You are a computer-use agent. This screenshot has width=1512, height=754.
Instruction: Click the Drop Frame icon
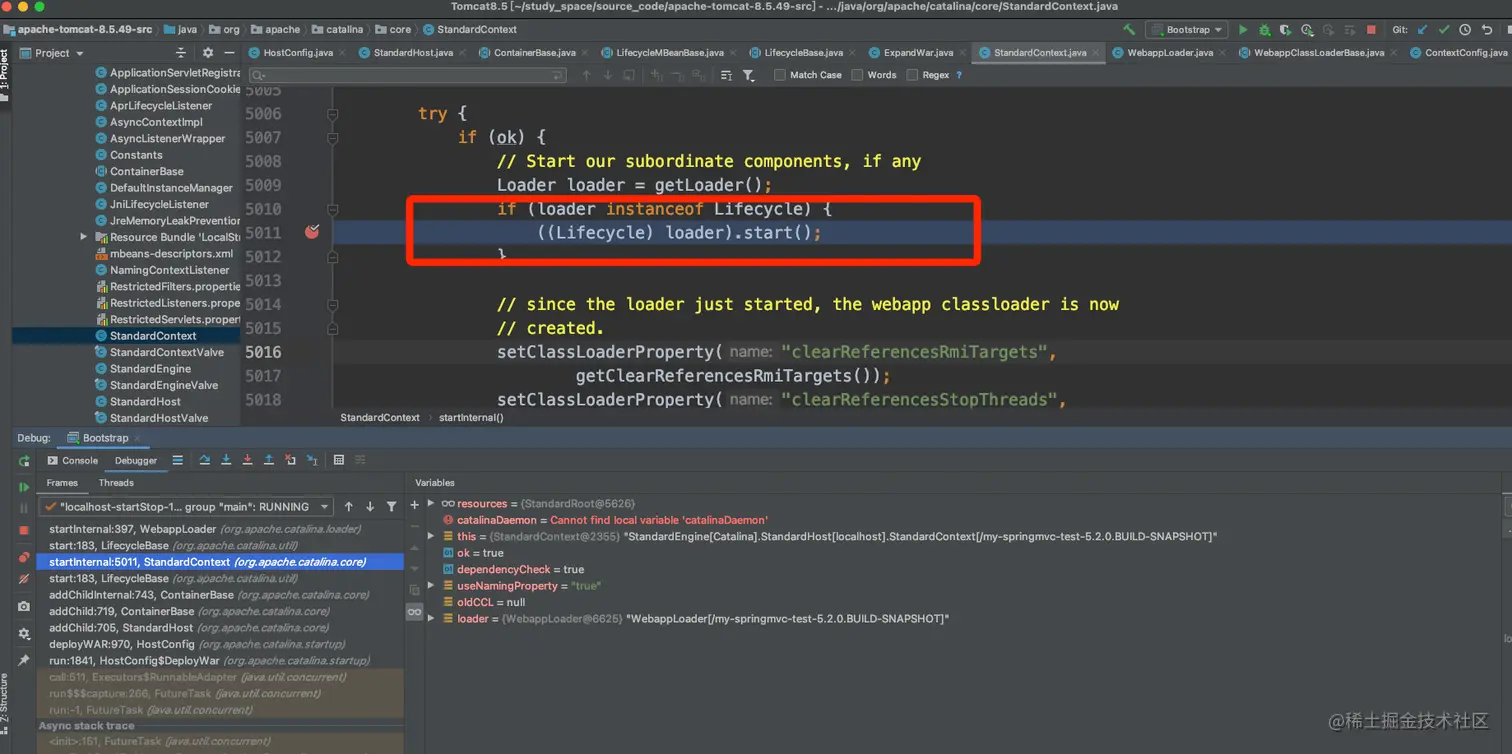pos(290,460)
